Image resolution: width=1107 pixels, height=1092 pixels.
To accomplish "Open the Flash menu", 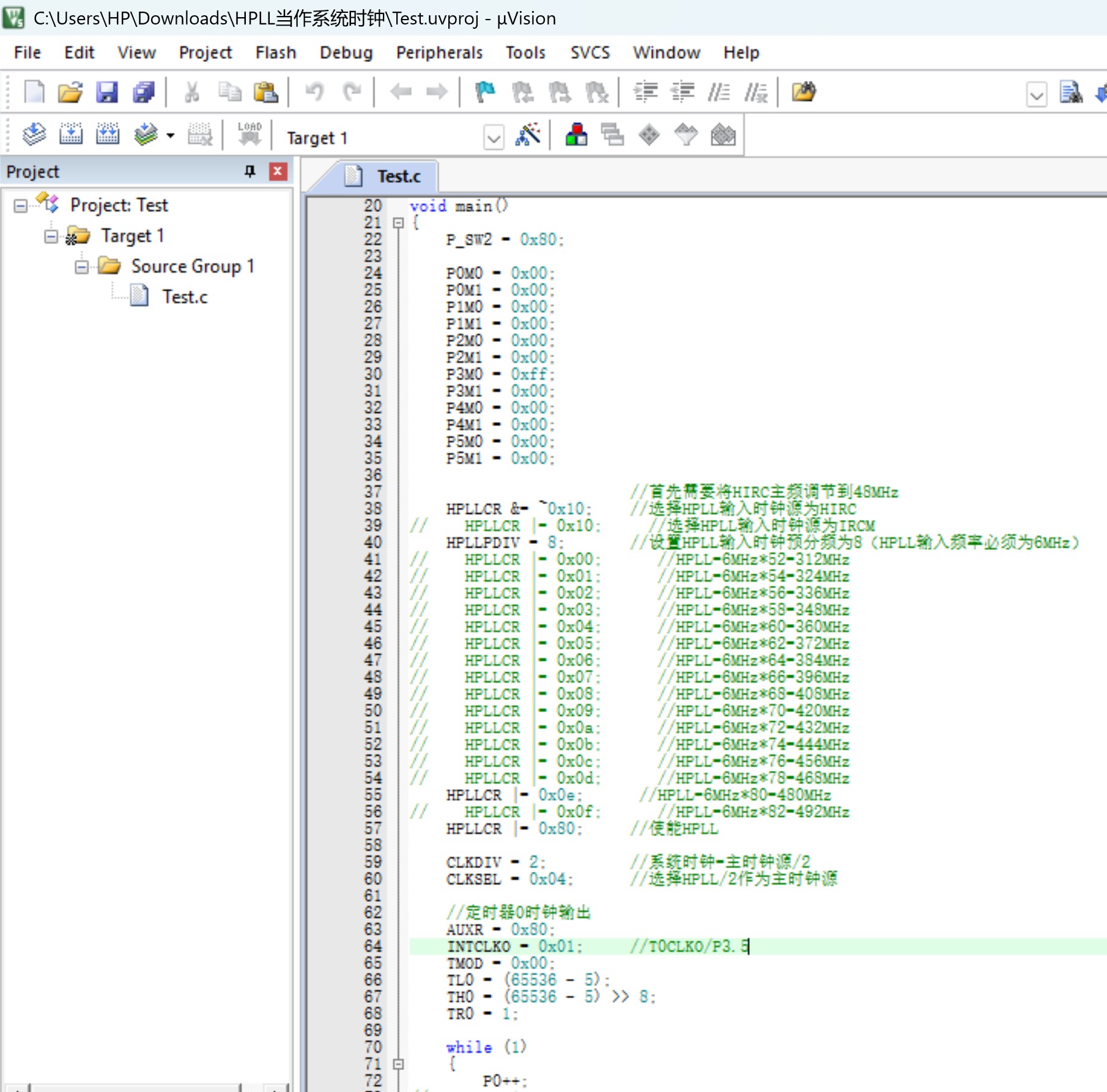I will click(x=275, y=53).
